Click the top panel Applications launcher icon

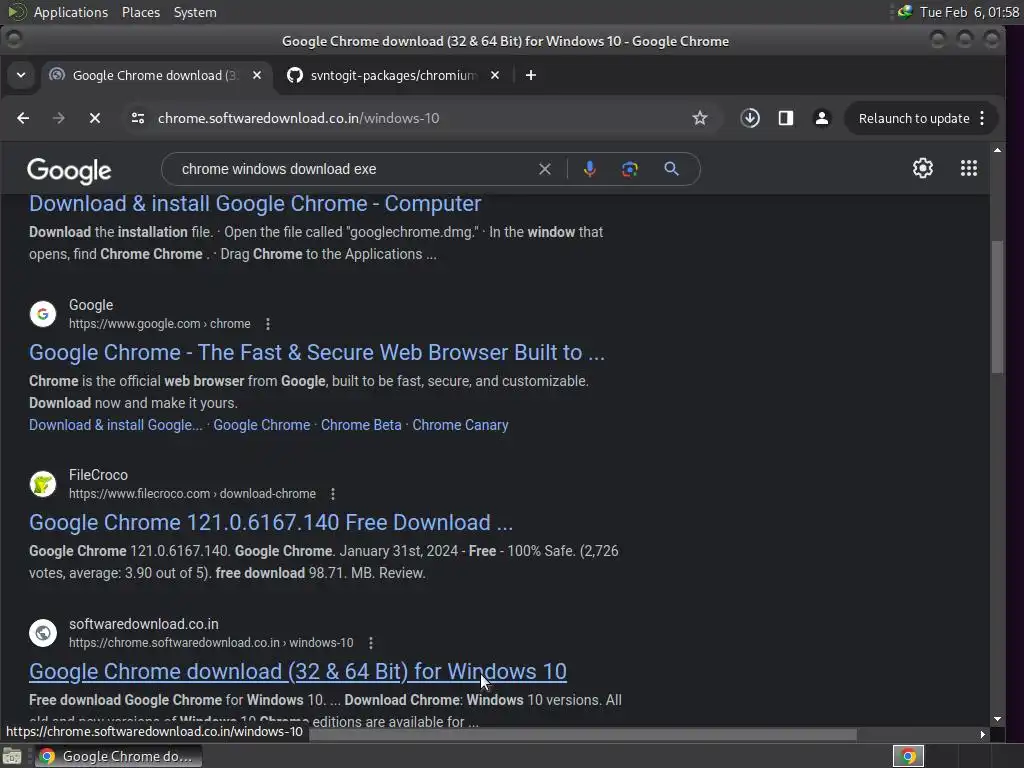pyautogui.click(x=16, y=12)
